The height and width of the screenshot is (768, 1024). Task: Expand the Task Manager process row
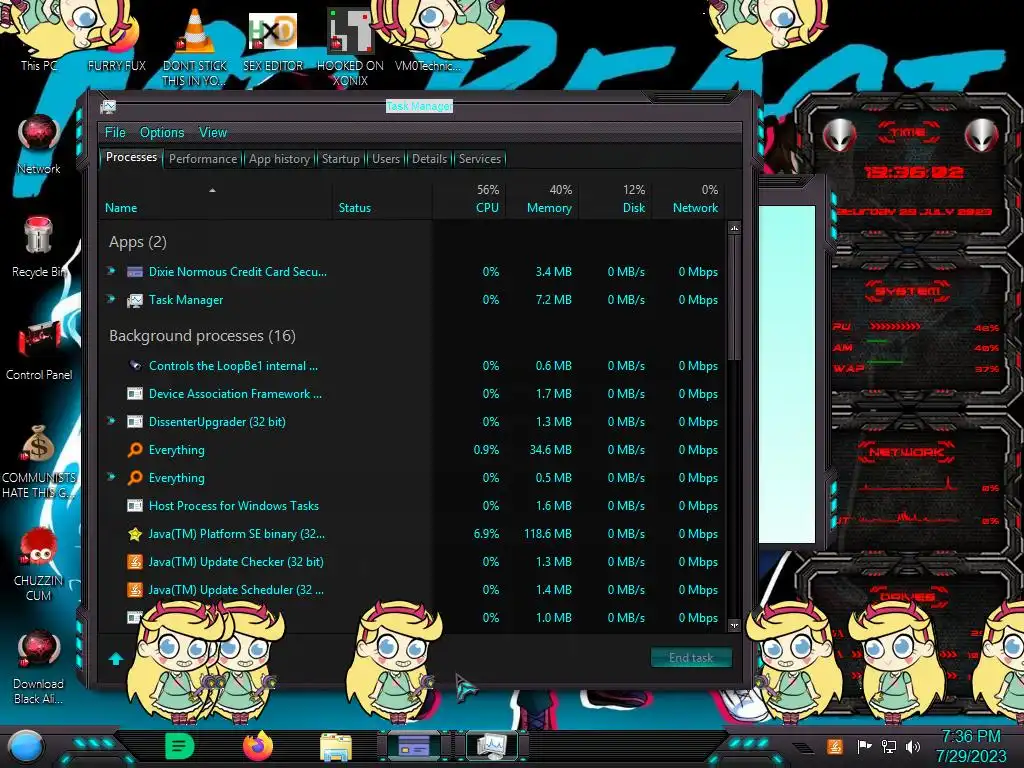[112, 298]
